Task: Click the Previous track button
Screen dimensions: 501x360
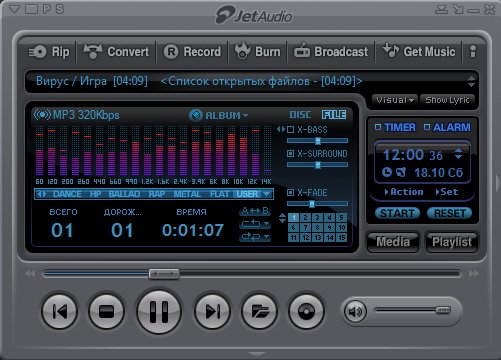Action: coord(60,311)
